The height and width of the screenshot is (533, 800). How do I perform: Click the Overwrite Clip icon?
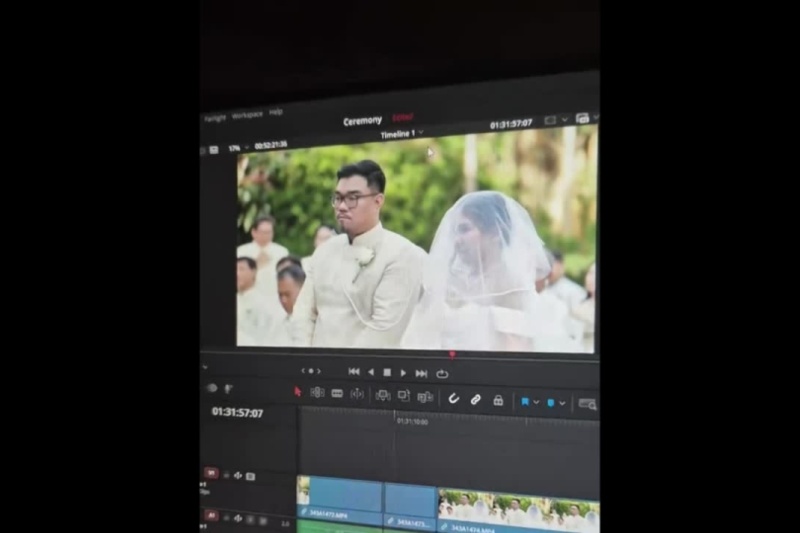[404, 396]
